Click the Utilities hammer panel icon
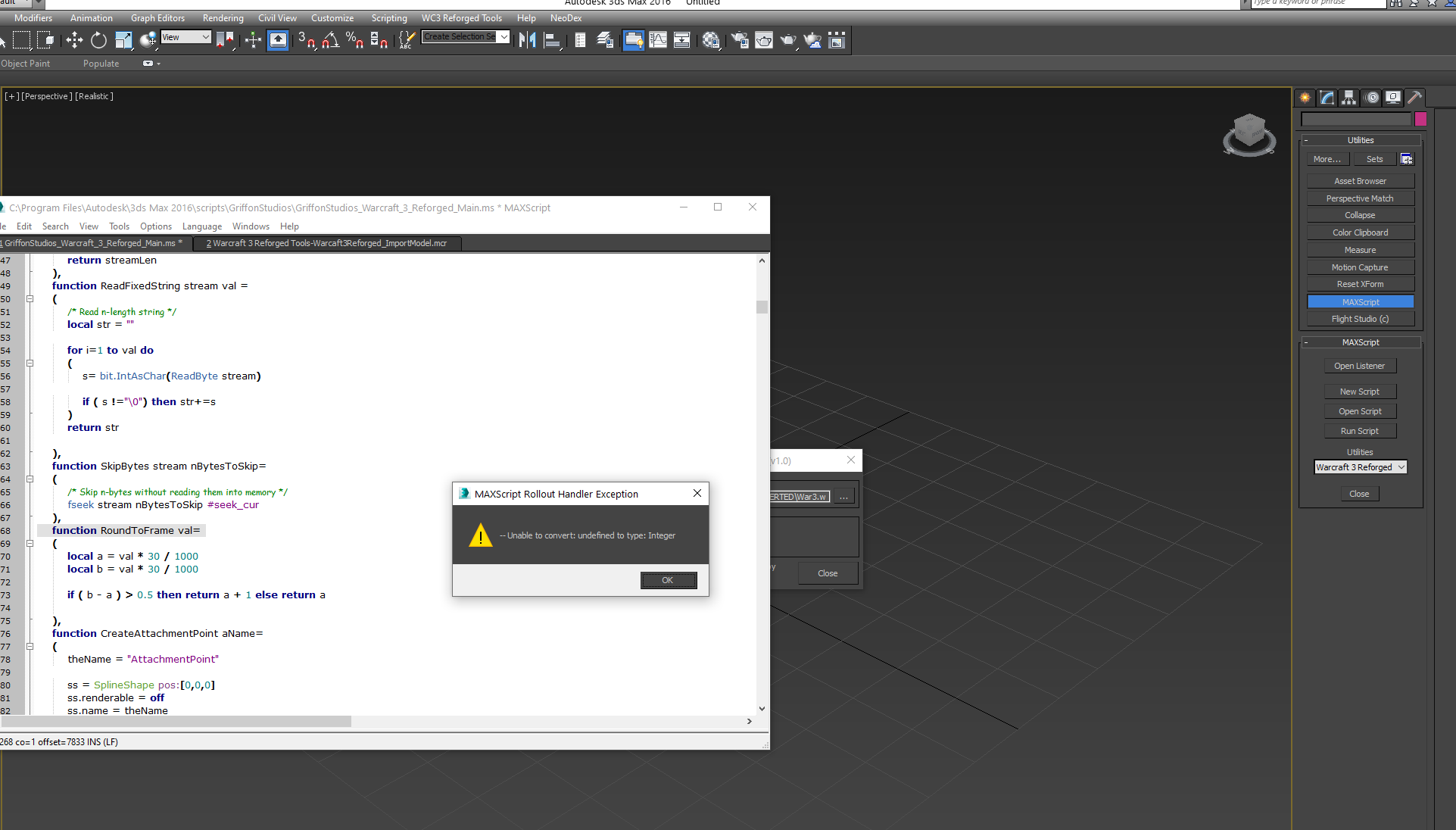Screen dimensions: 1456x830 [x=1415, y=97]
